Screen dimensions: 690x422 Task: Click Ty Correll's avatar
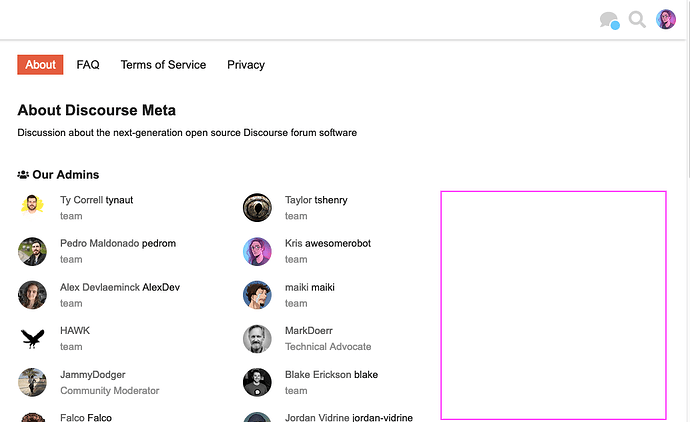(32, 207)
